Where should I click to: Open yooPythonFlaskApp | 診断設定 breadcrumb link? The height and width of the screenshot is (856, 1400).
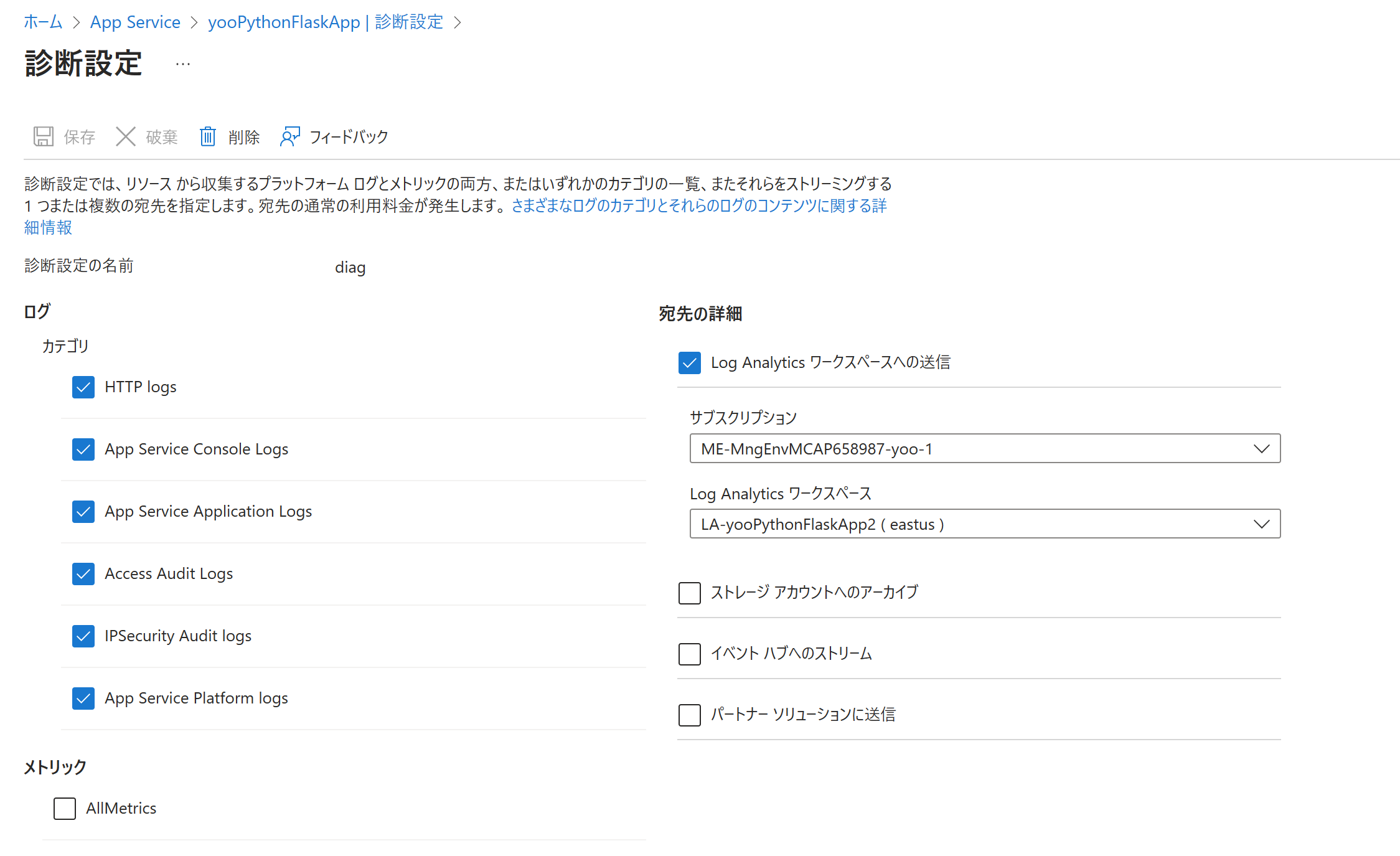coord(325,22)
